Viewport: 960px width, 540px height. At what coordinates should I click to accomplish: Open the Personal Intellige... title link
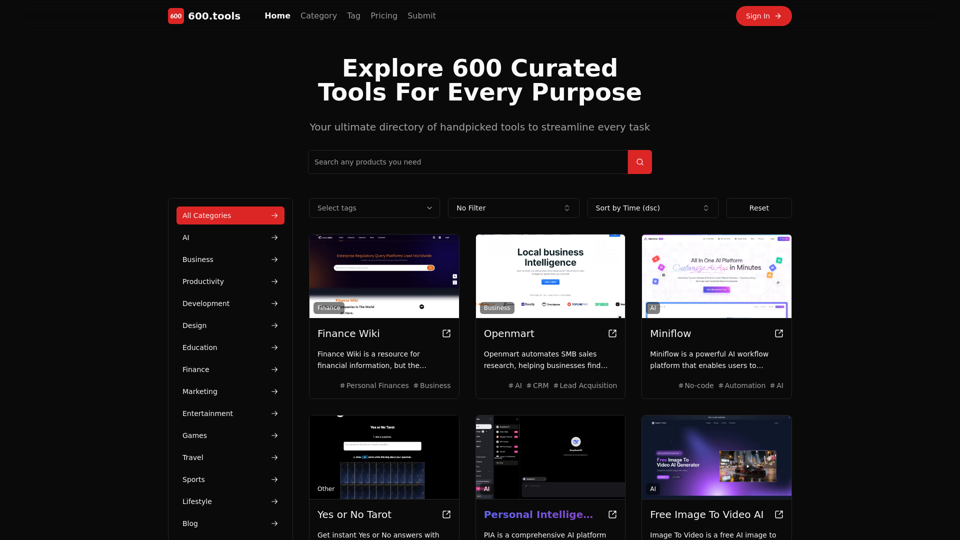click(x=538, y=515)
